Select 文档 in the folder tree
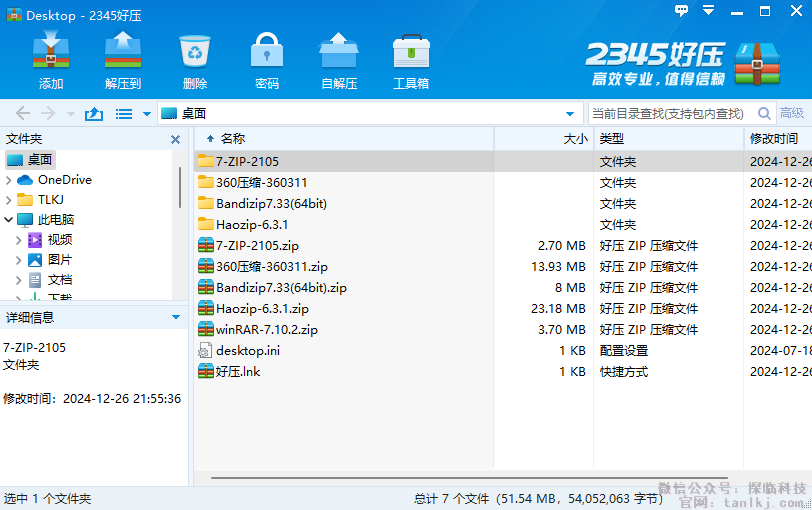 [50, 280]
